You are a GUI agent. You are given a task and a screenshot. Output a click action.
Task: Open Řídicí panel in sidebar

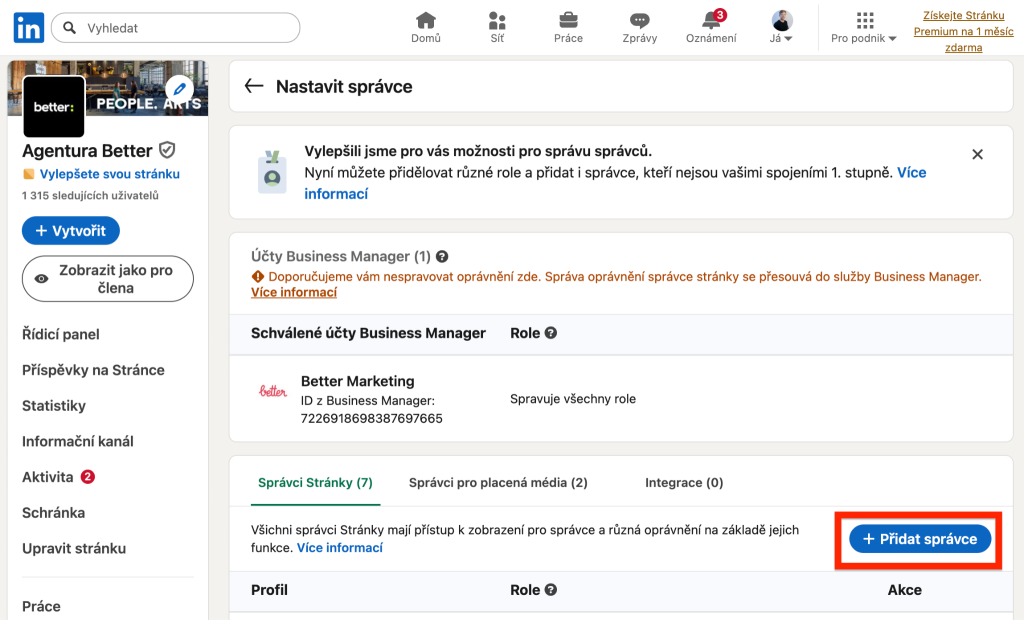click(61, 334)
